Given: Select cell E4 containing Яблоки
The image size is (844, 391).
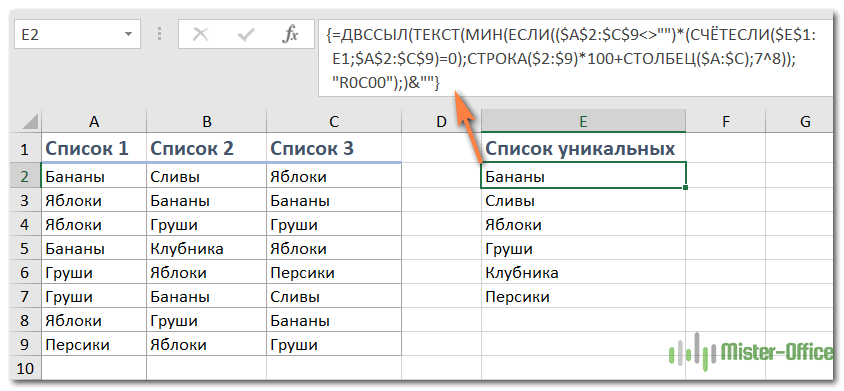Looking at the screenshot, I should pos(583,225).
